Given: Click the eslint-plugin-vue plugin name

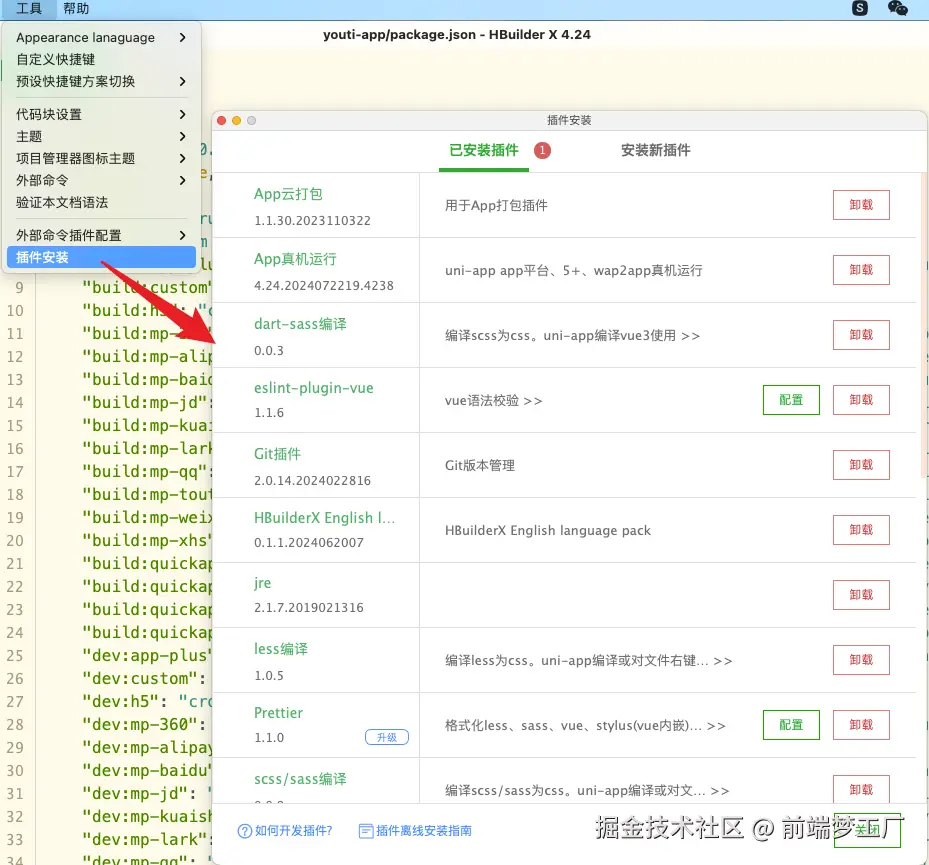Looking at the screenshot, I should (x=313, y=388).
